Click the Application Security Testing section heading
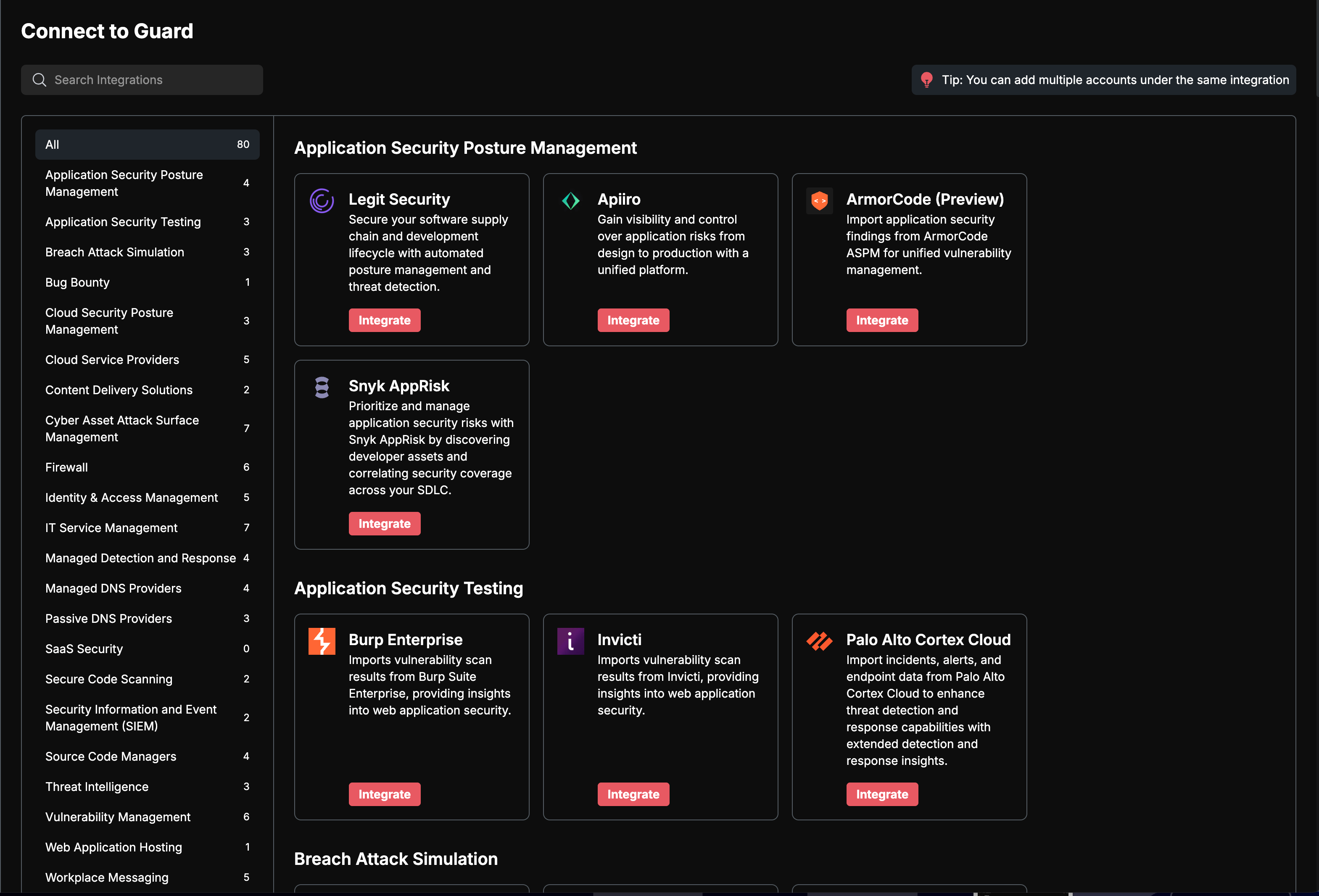The image size is (1319, 896). [409, 588]
